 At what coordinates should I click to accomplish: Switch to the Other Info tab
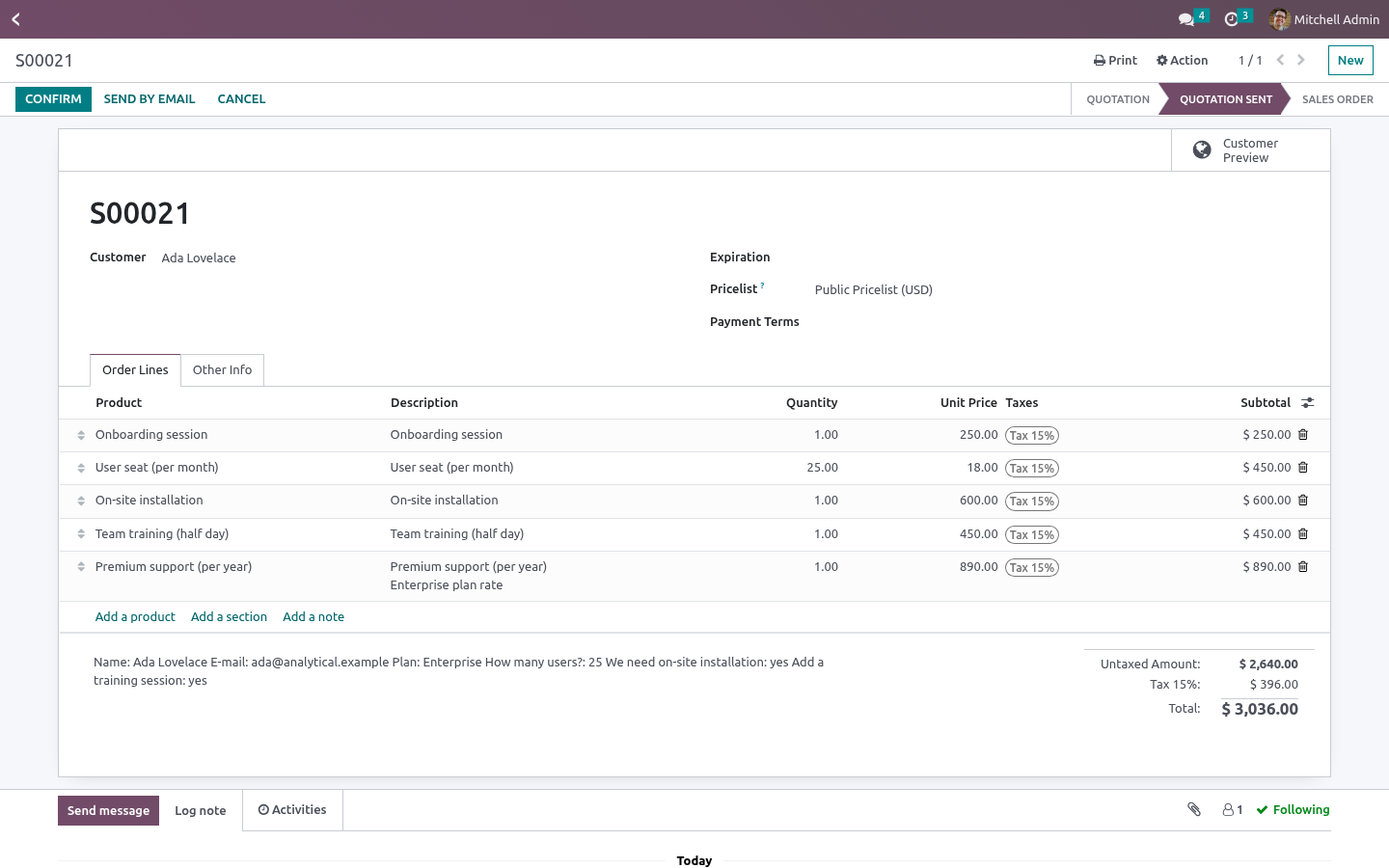pyautogui.click(x=222, y=370)
